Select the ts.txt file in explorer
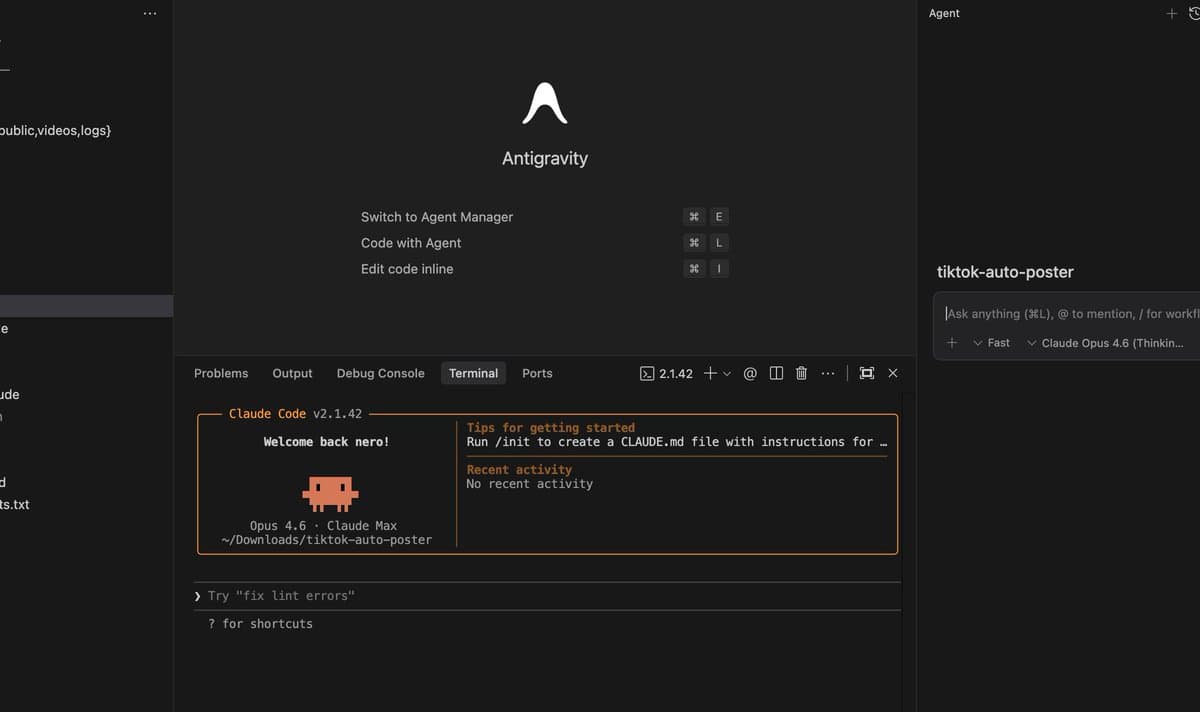Image resolution: width=1200 pixels, height=712 pixels. [x=15, y=505]
